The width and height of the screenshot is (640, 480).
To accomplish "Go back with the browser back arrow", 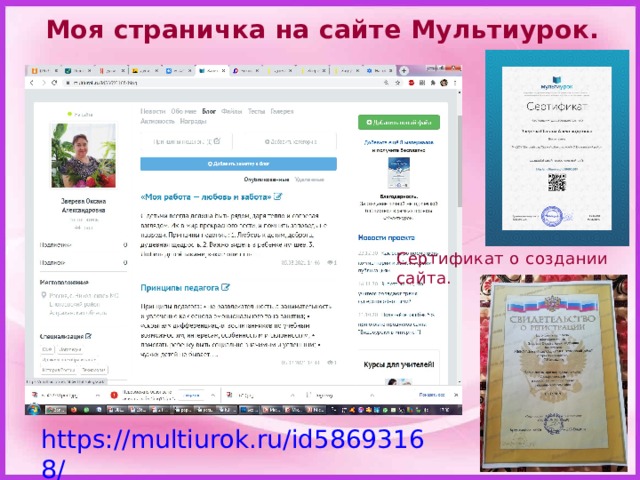I will (32, 83).
